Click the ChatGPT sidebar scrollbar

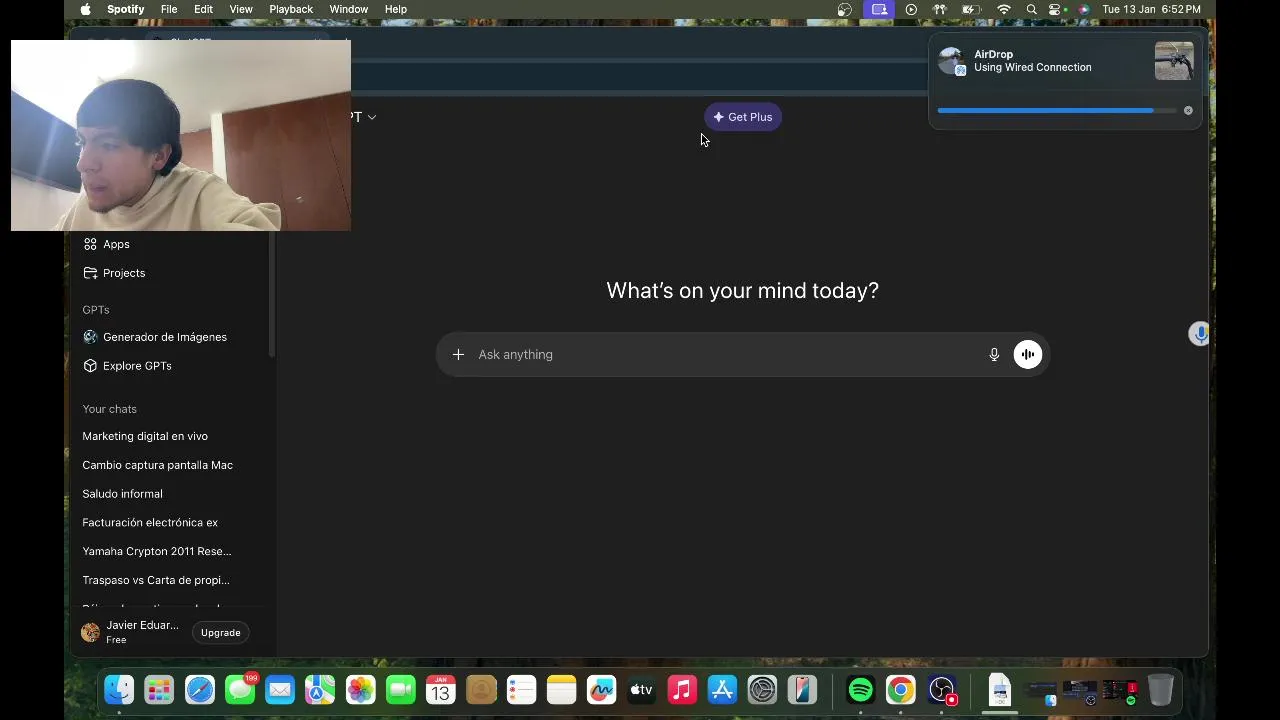click(x=271, y=293)
